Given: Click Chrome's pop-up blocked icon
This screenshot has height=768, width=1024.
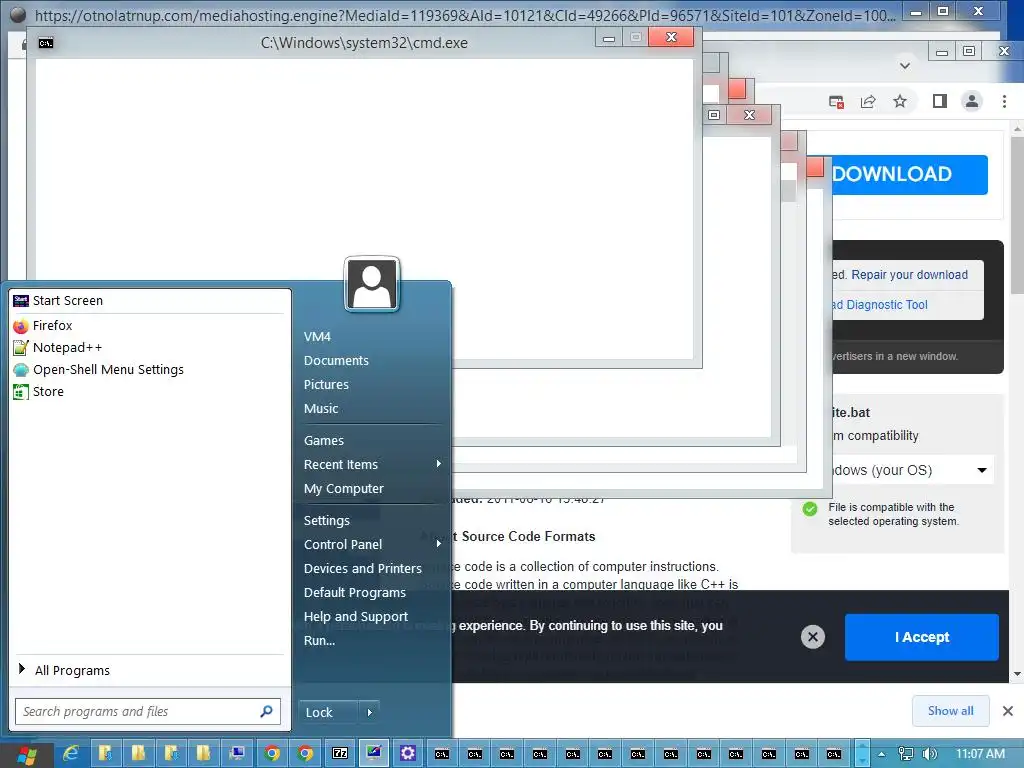Looking at the screenshot, I should [x=836, y=101].
